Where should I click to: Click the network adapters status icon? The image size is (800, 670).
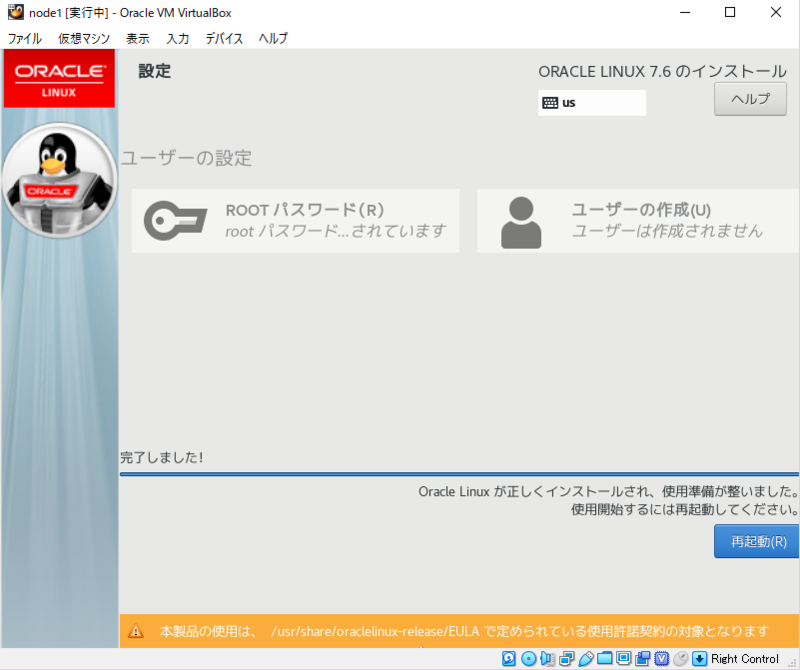coord(566,659)
